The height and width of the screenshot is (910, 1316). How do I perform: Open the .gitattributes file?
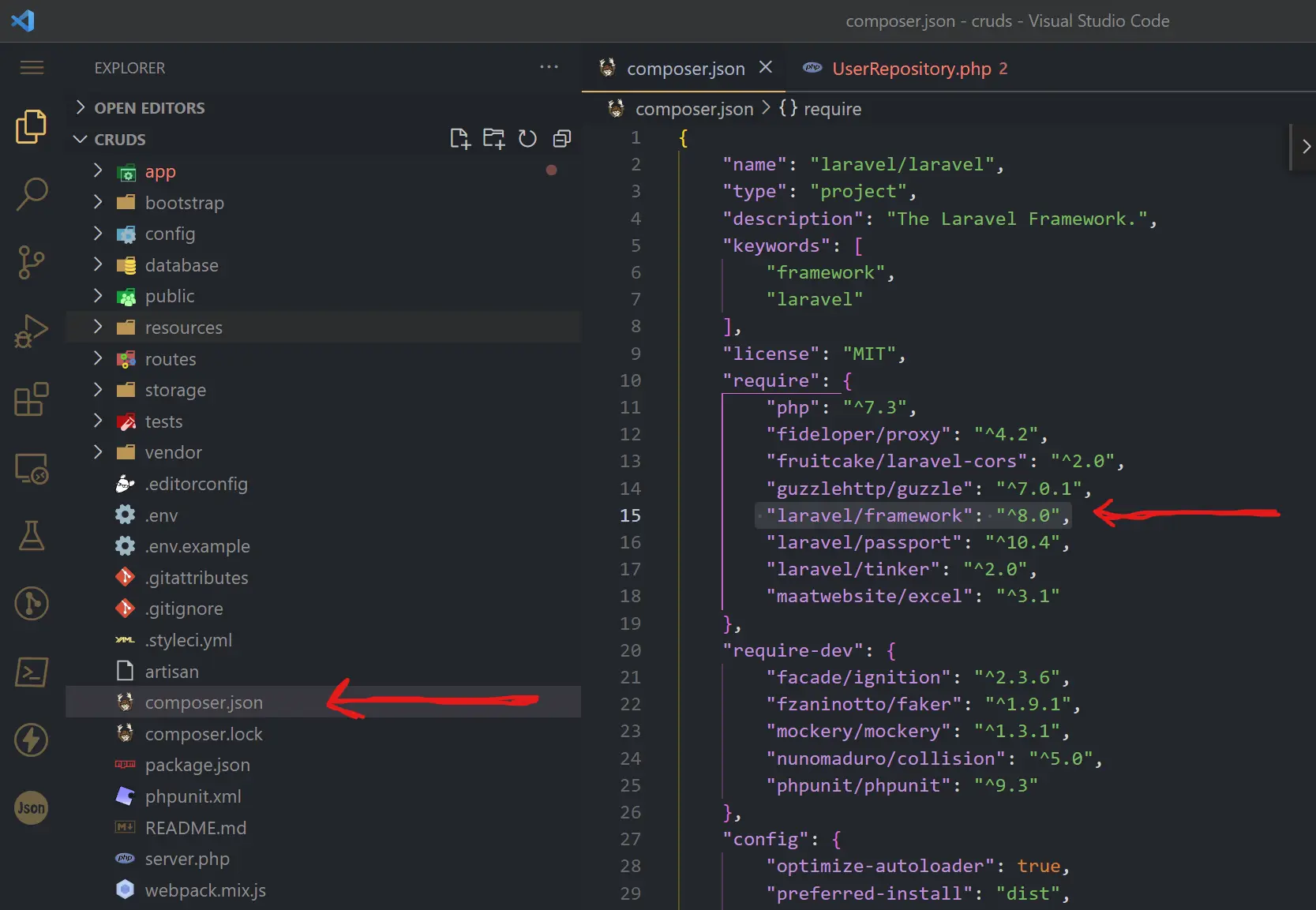pyautogui.click(x=323, y=578)
